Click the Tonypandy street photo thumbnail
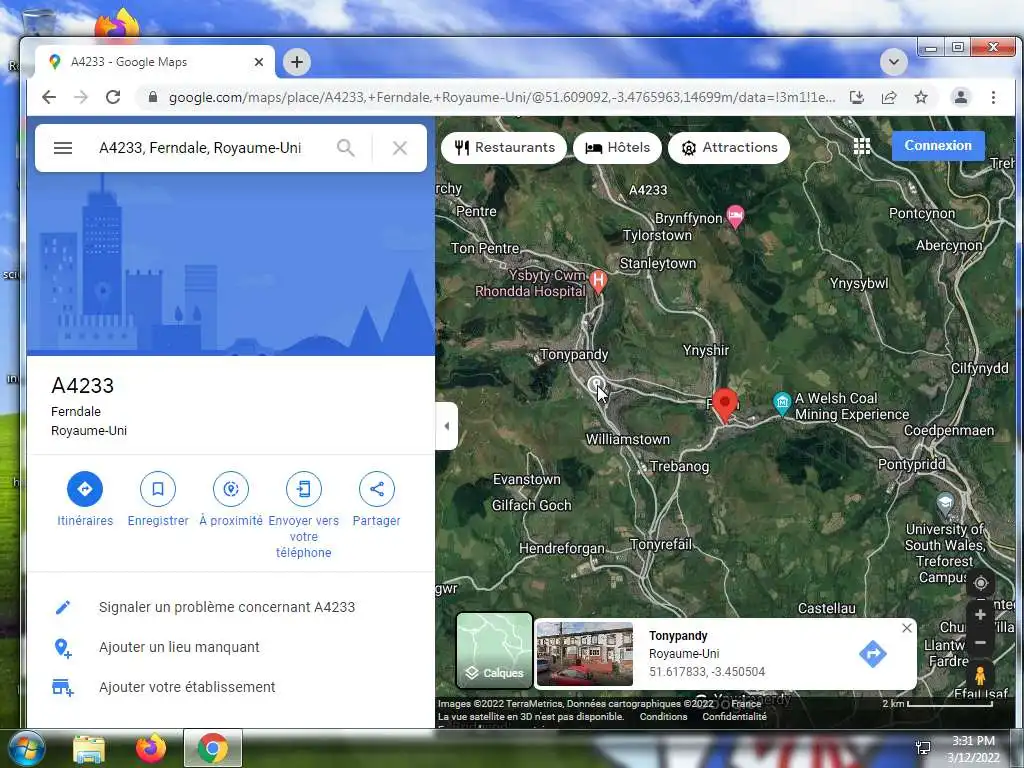The height and width of the screenshot is (768, 1024). click(584, 654)
